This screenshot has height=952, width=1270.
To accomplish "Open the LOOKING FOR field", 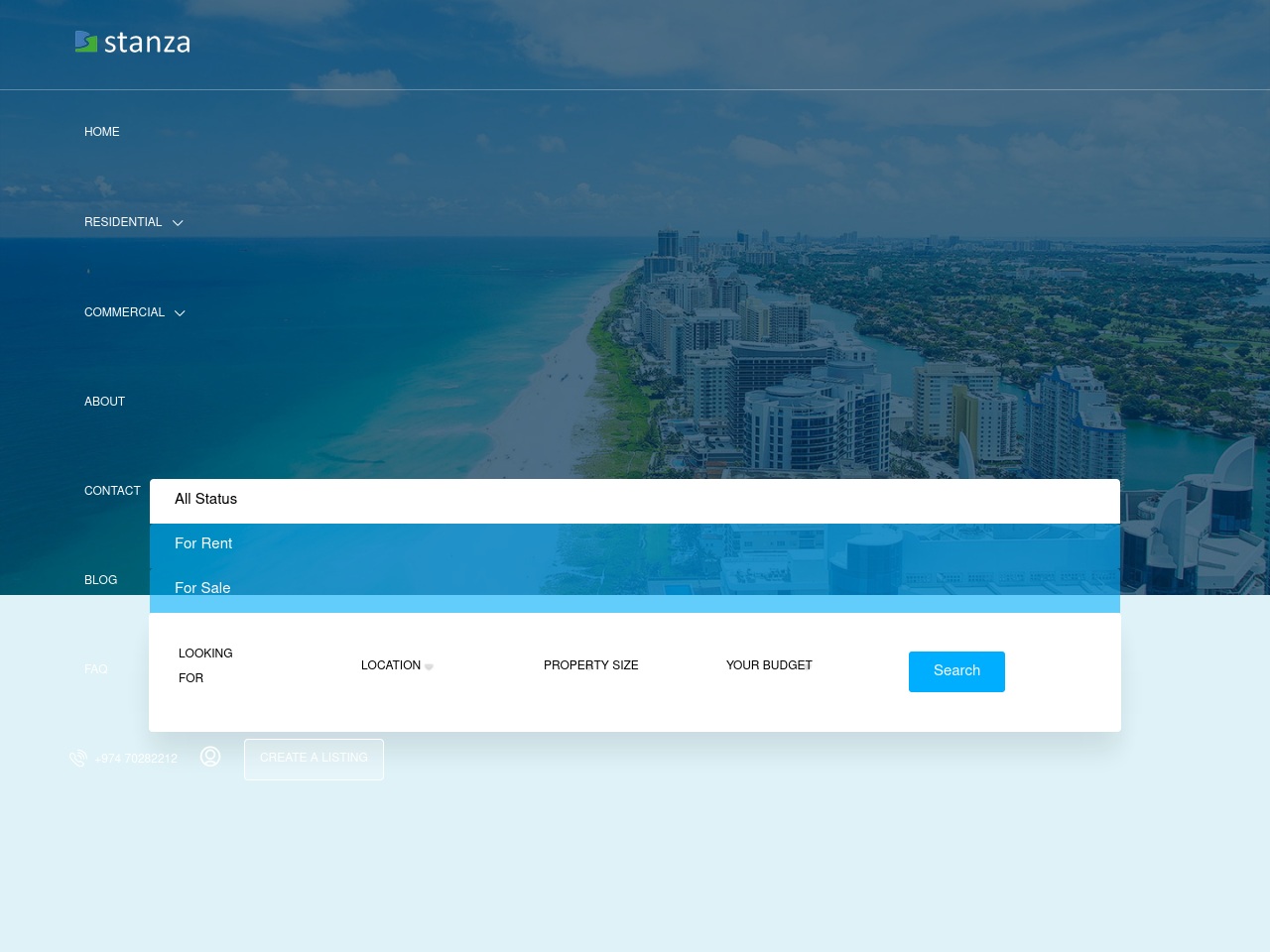I will coord(205,665).
